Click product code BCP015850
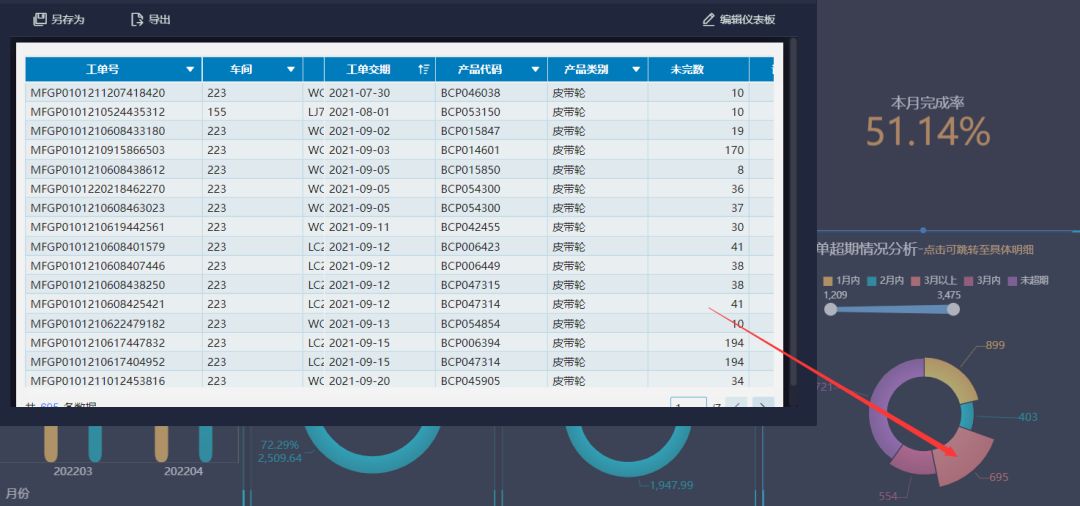This screenshot has height=506, width=1080. click(470, 169)
